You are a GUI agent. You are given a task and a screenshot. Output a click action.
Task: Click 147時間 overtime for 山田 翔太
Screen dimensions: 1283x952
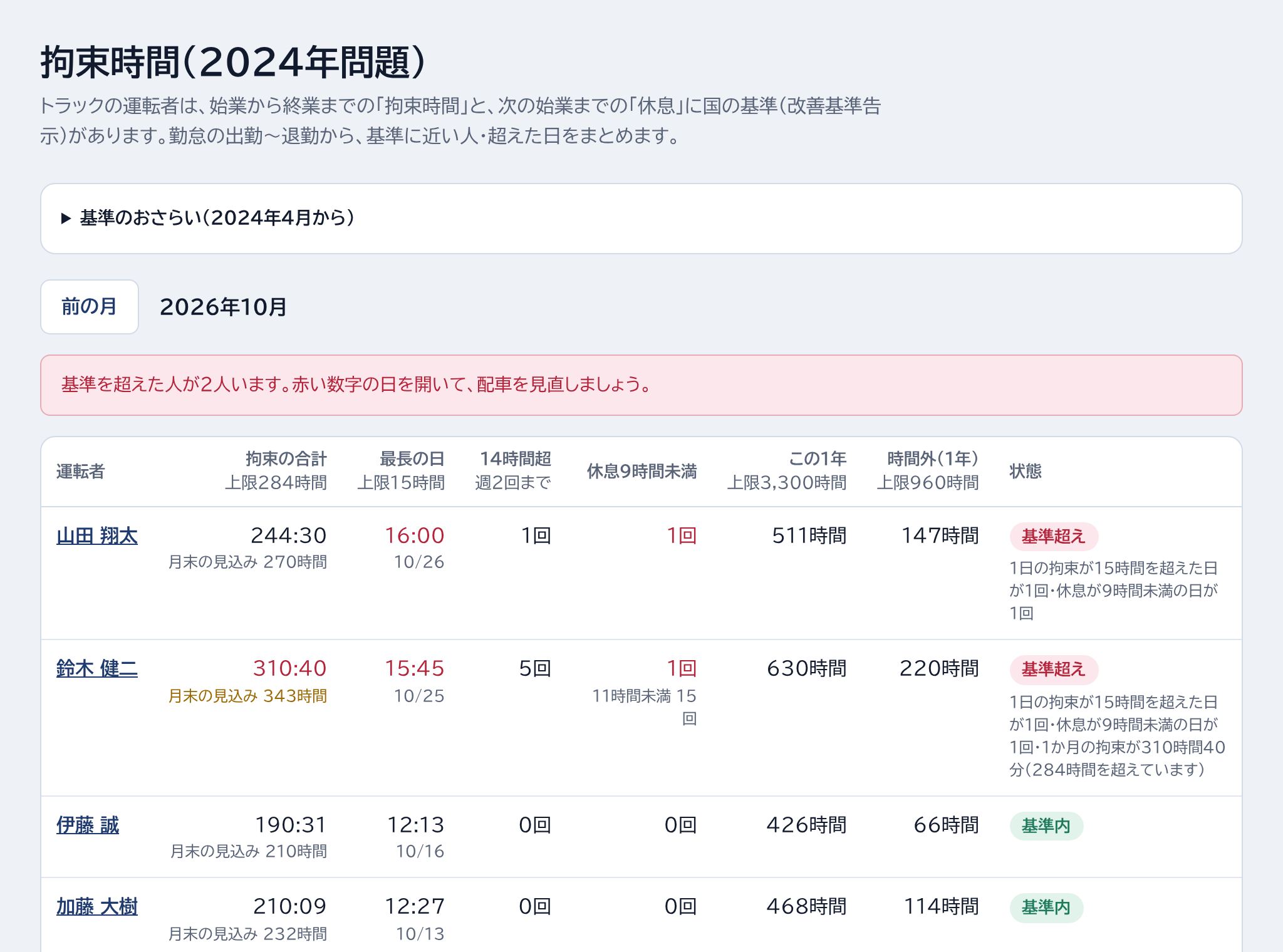click(940, 535)
